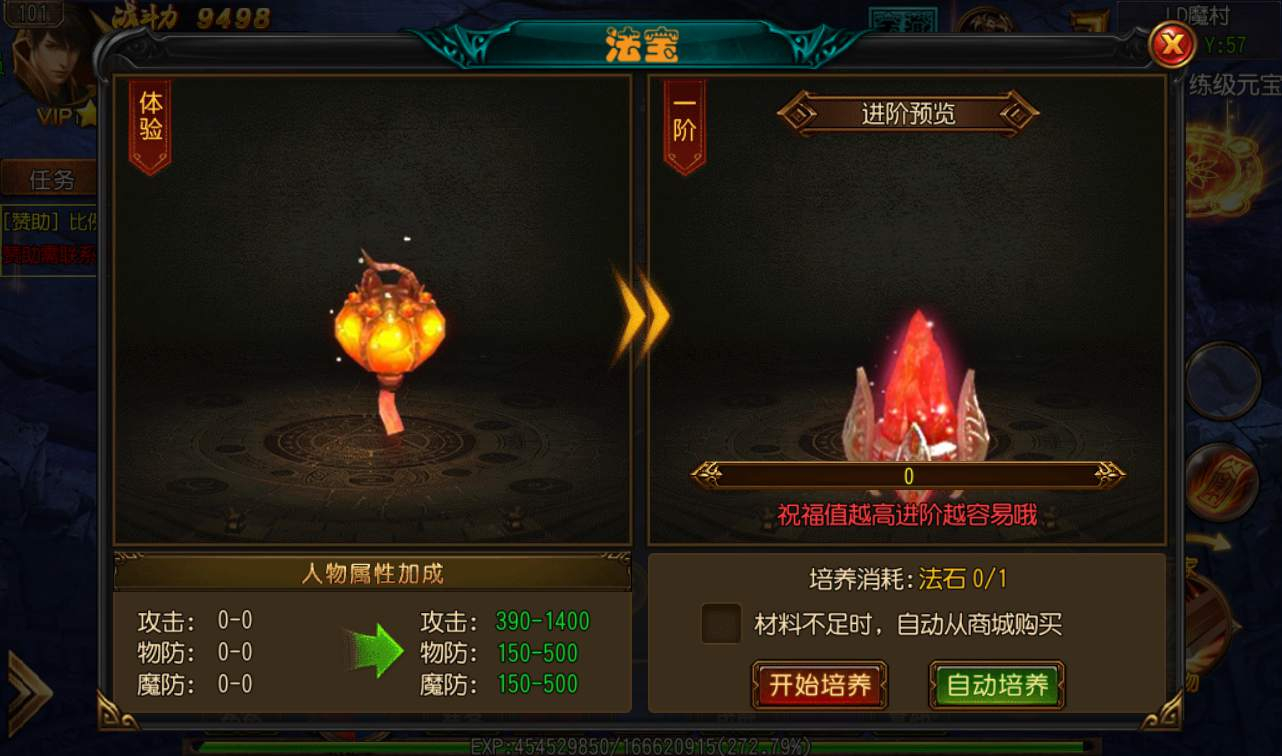Close the 法宝 panel with red X
This screenshot has height=756, width=1282.
click(x=1173, y=45)
